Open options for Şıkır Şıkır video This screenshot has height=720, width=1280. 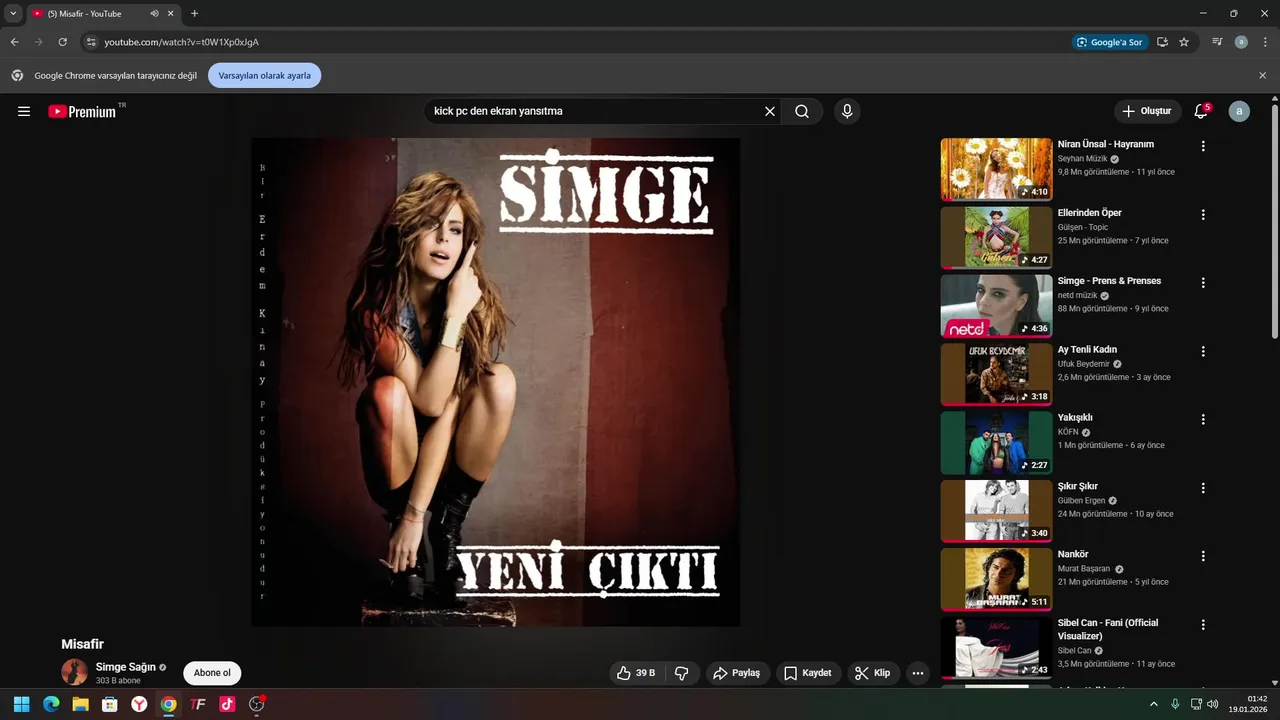[1203, 488]
